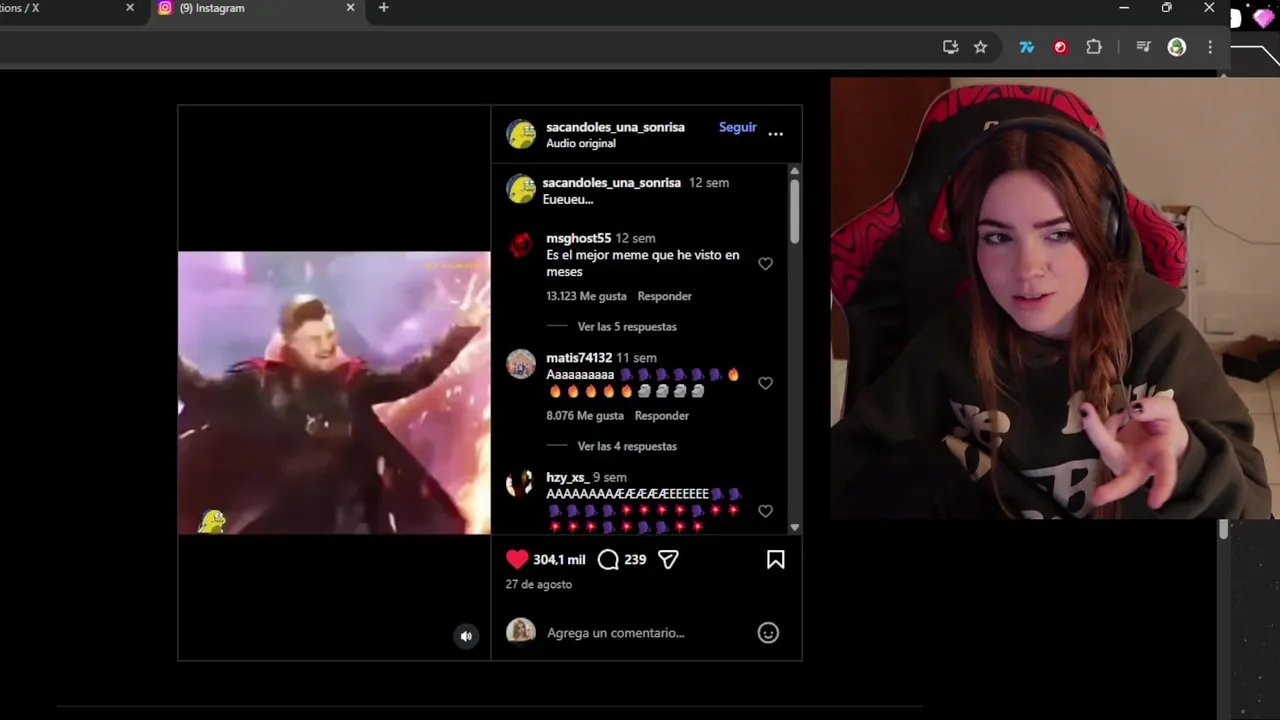1280x720 pixels.
Task: Mute the reel audio speaker icon
Action: pyautogui.click(x=466, y=636)
